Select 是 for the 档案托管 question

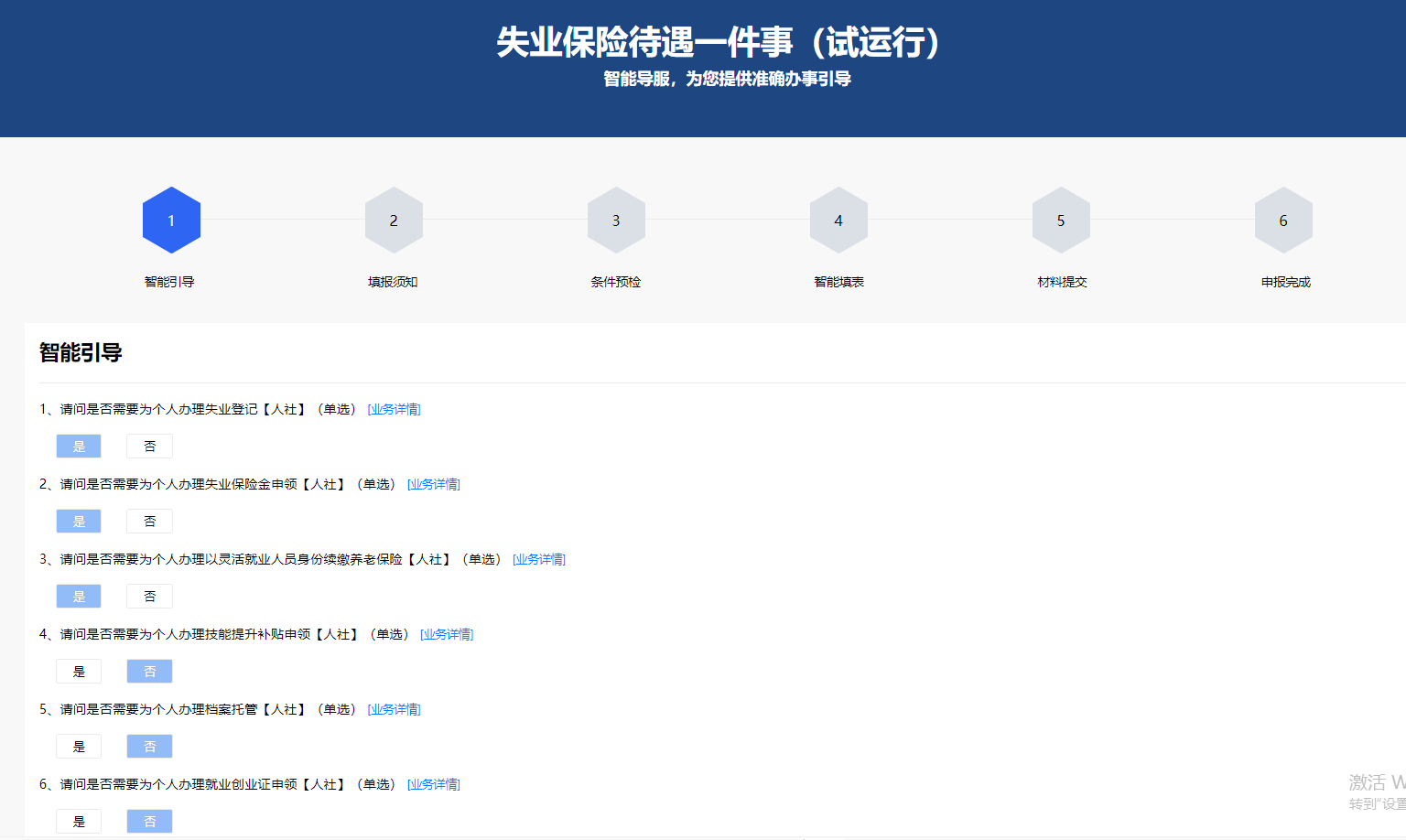(79, 746)
